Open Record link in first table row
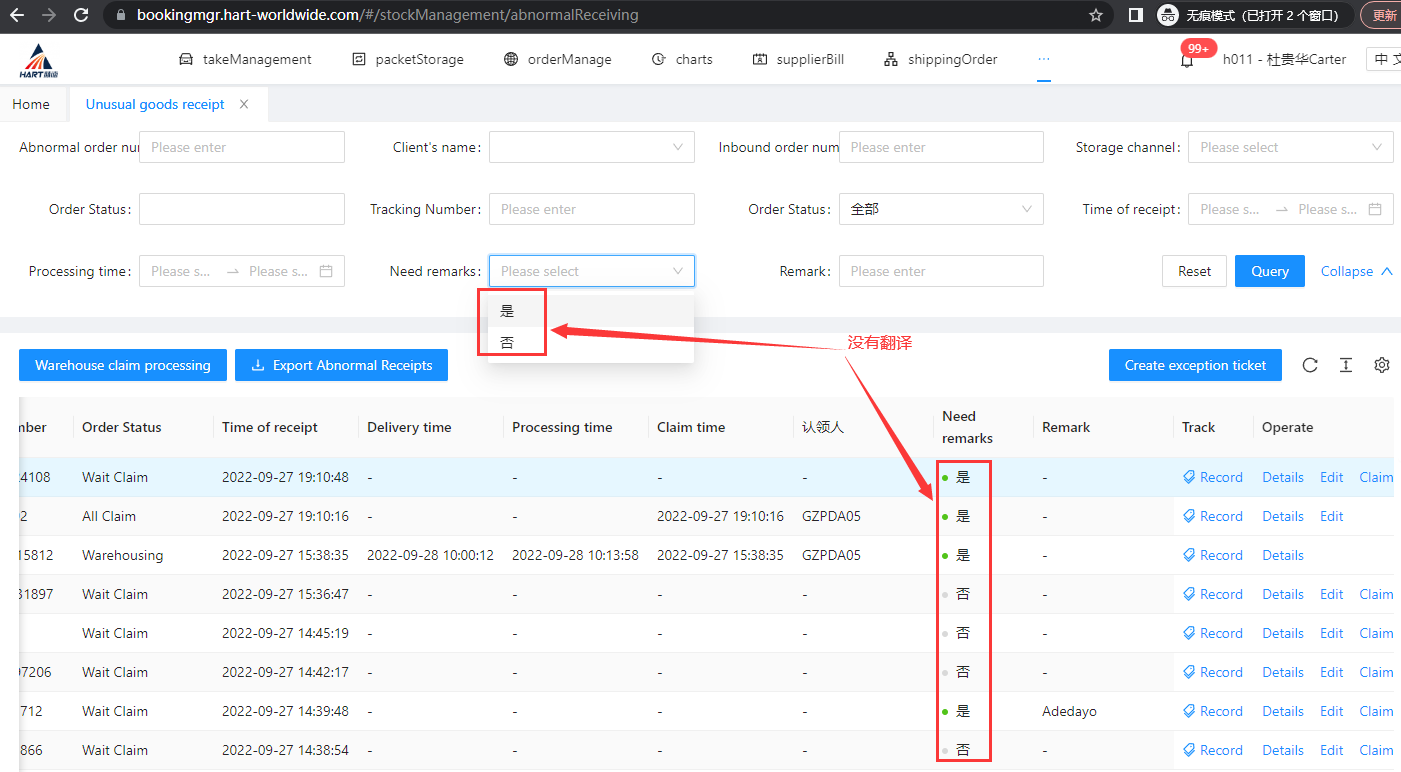 tap(1213, 477)
